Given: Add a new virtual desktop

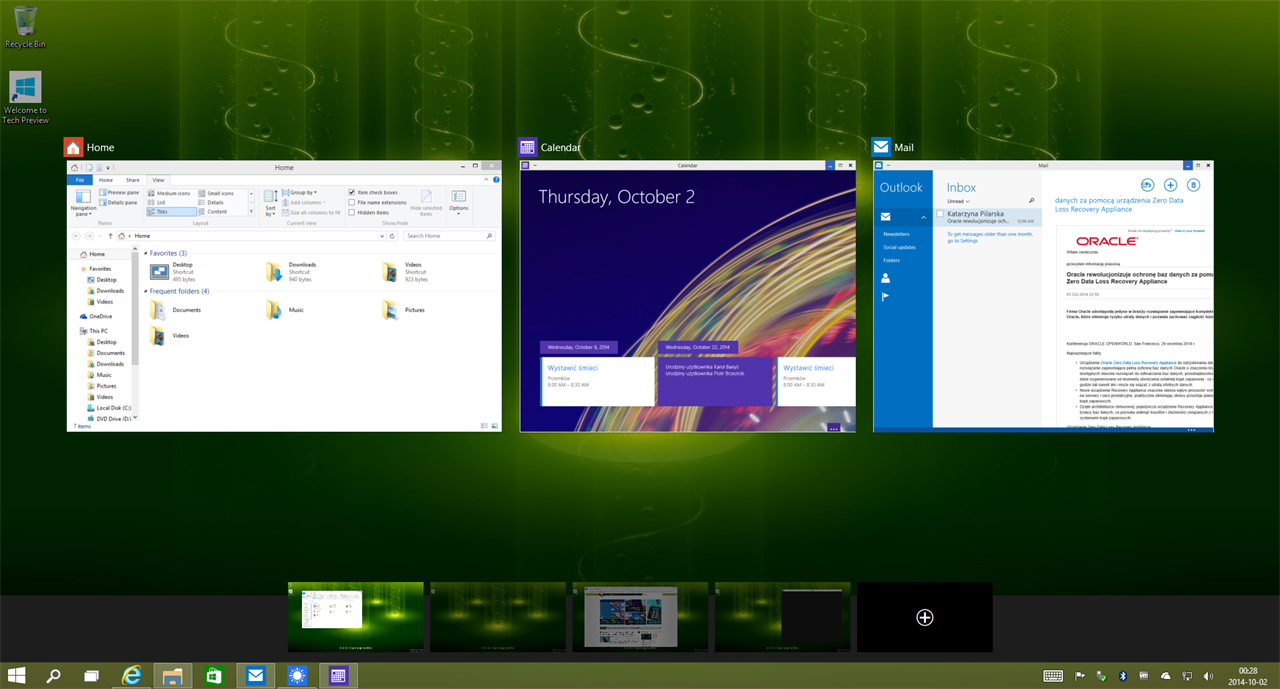Looking at the screenshot, I should [x=924, y=617].
